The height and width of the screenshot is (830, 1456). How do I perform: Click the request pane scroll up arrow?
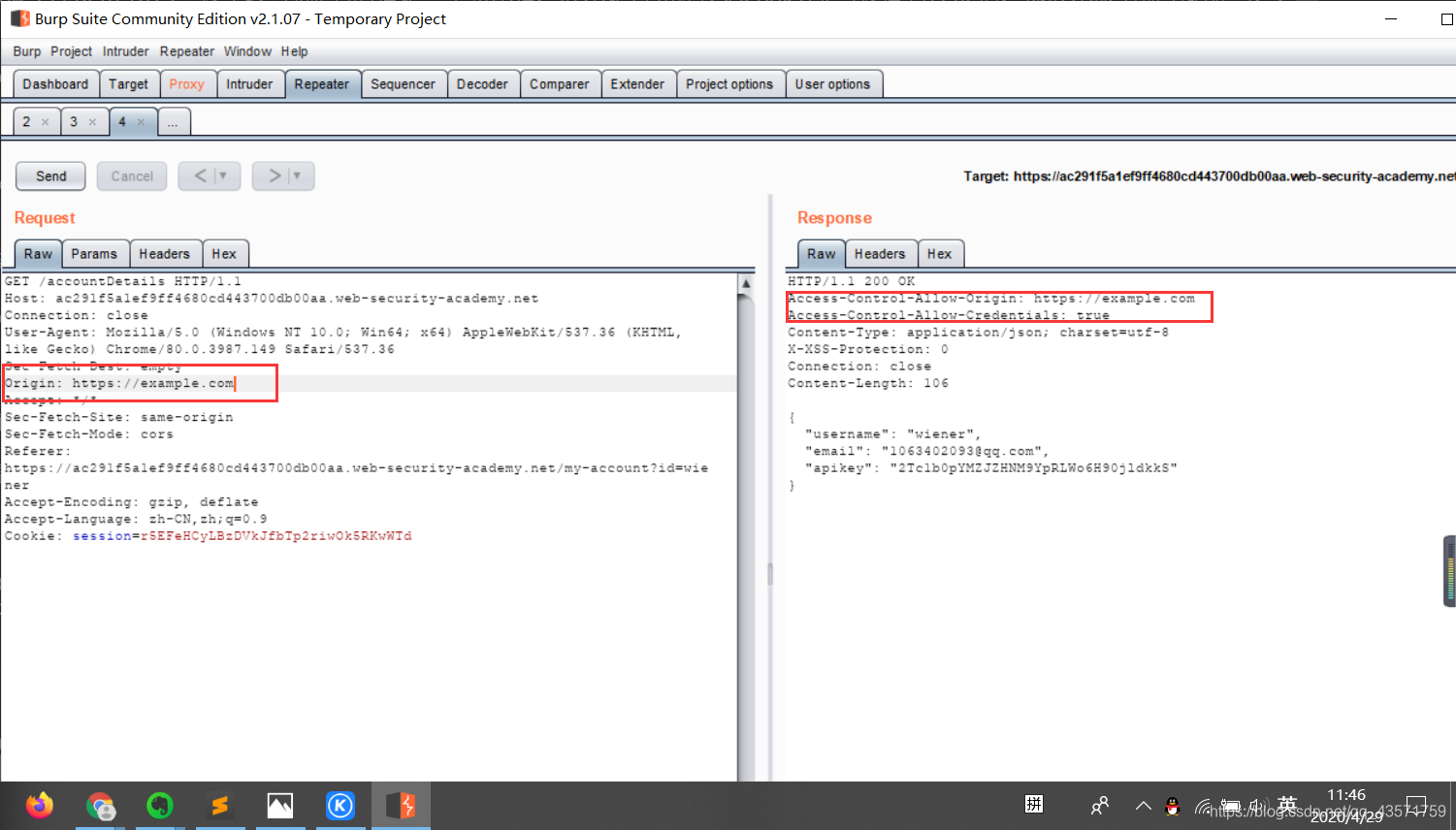[746, 284]
